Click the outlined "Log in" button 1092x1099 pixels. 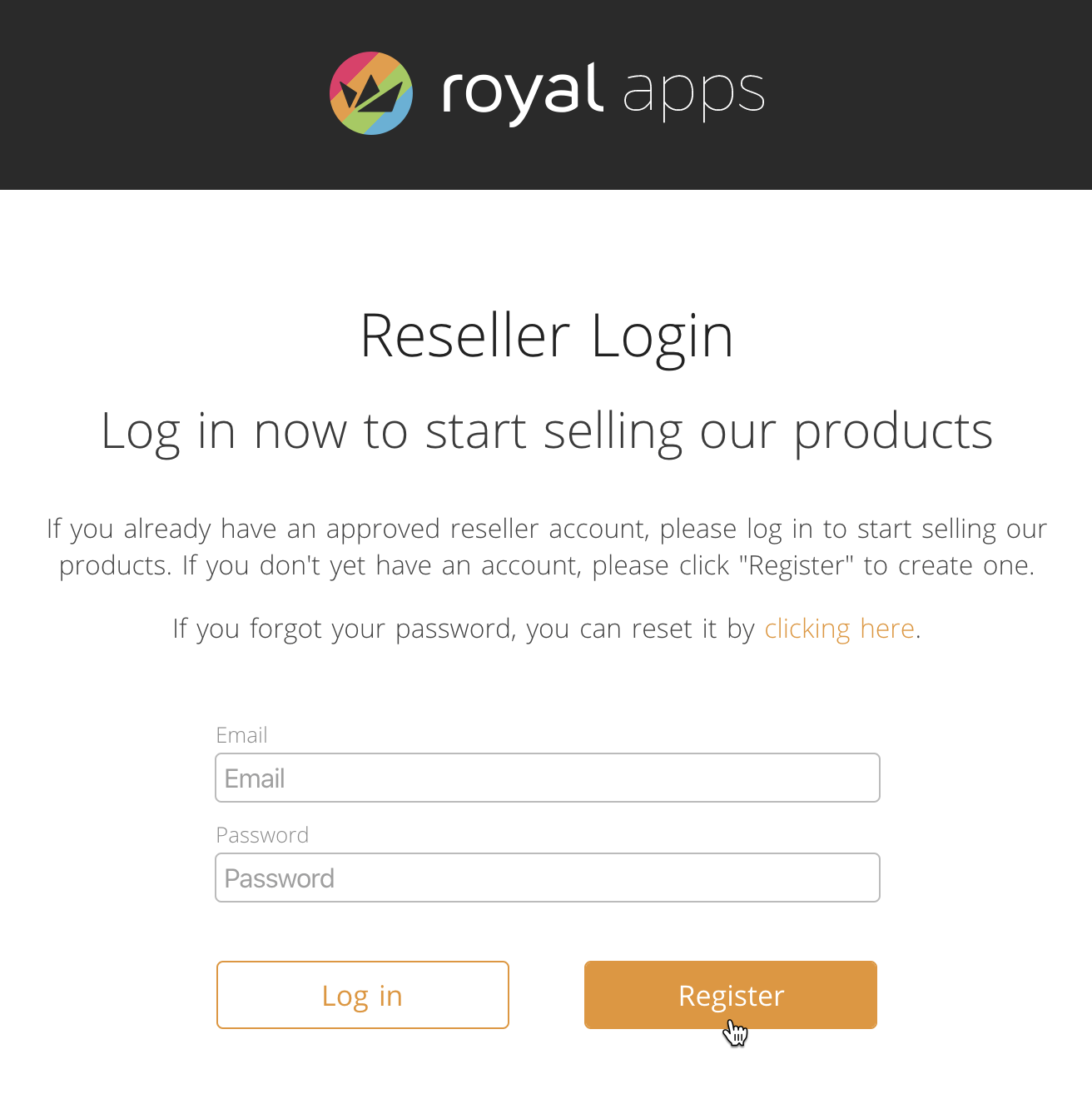click(x=363, y=995)
